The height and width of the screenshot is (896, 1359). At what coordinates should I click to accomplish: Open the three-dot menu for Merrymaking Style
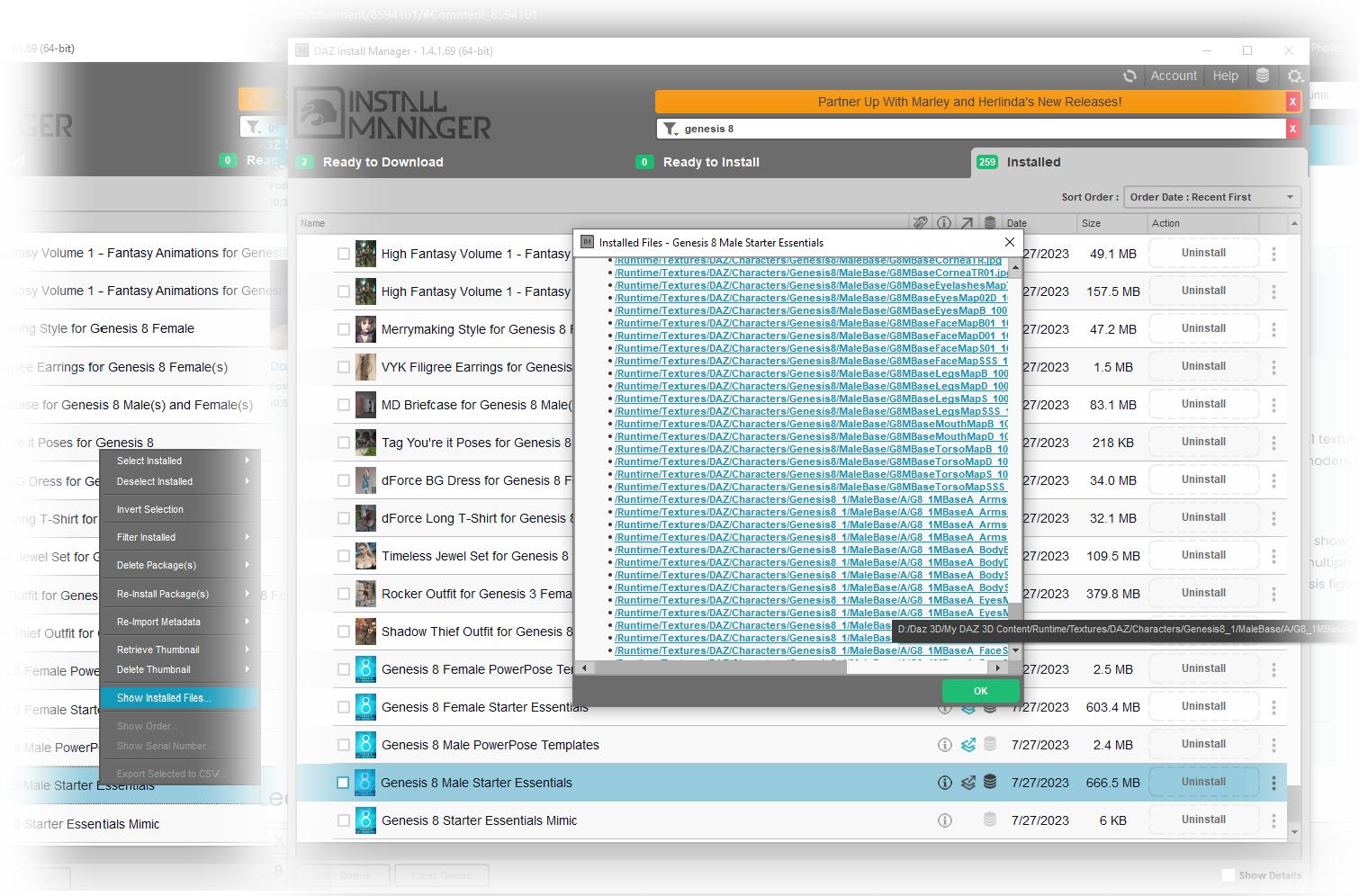(x=1273, y=329)
